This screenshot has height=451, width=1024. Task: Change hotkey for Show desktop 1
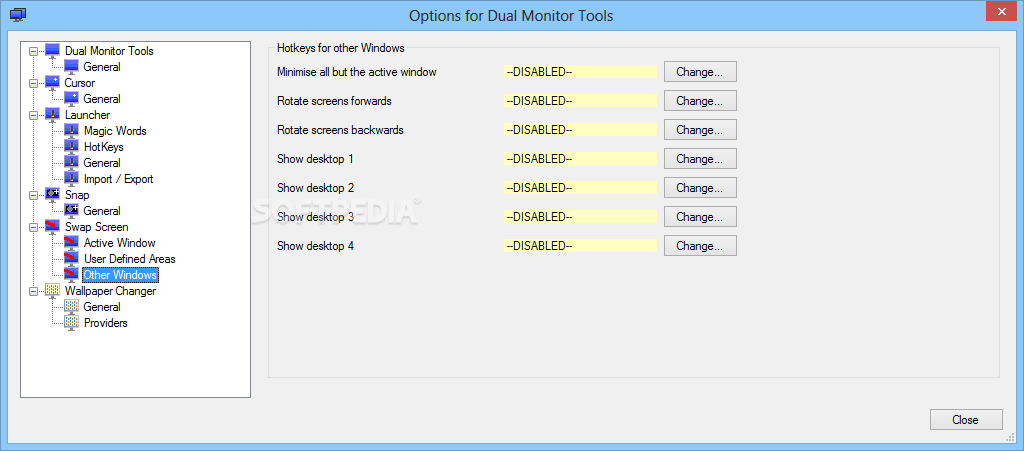(700, 159)
